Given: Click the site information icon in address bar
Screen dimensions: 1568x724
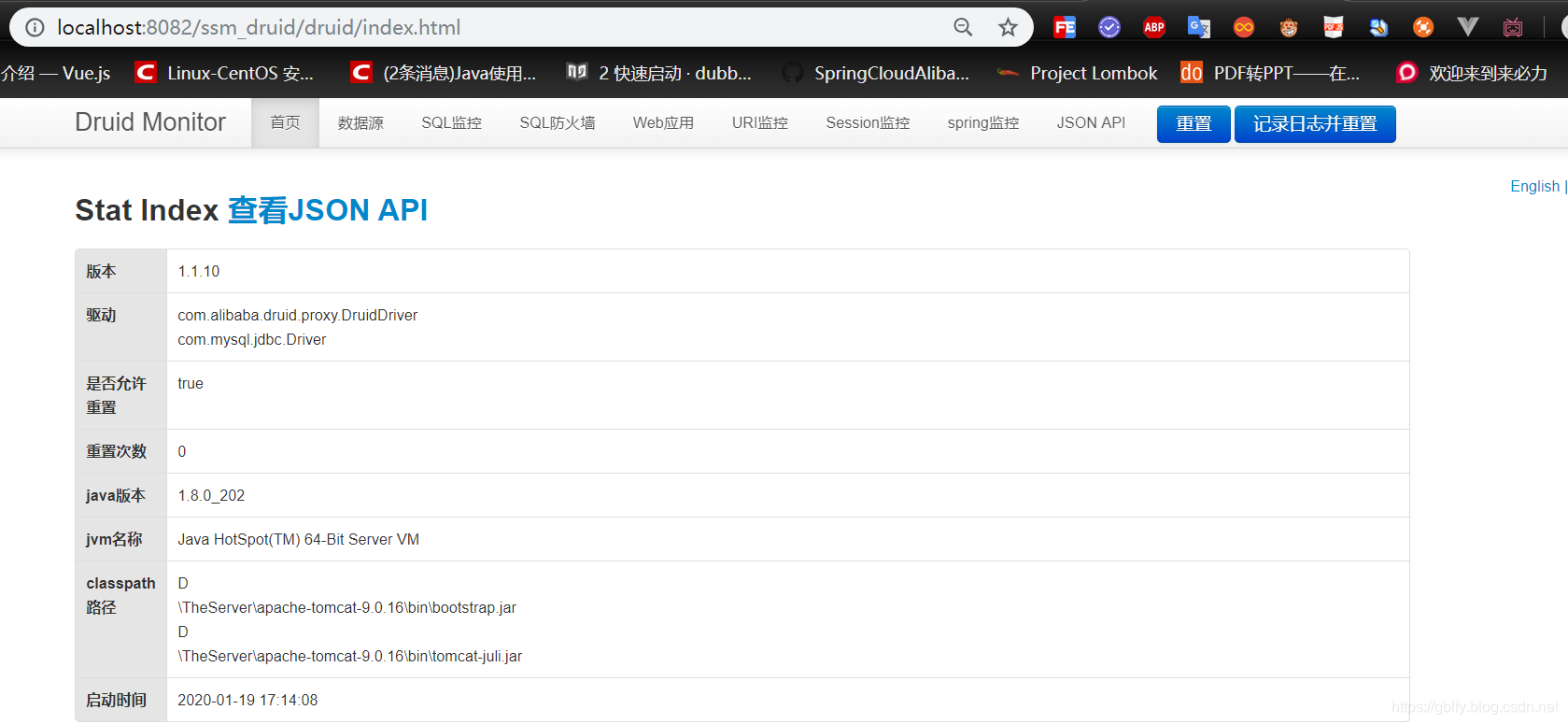Looking at the screenshot, I should coord(35,27).
